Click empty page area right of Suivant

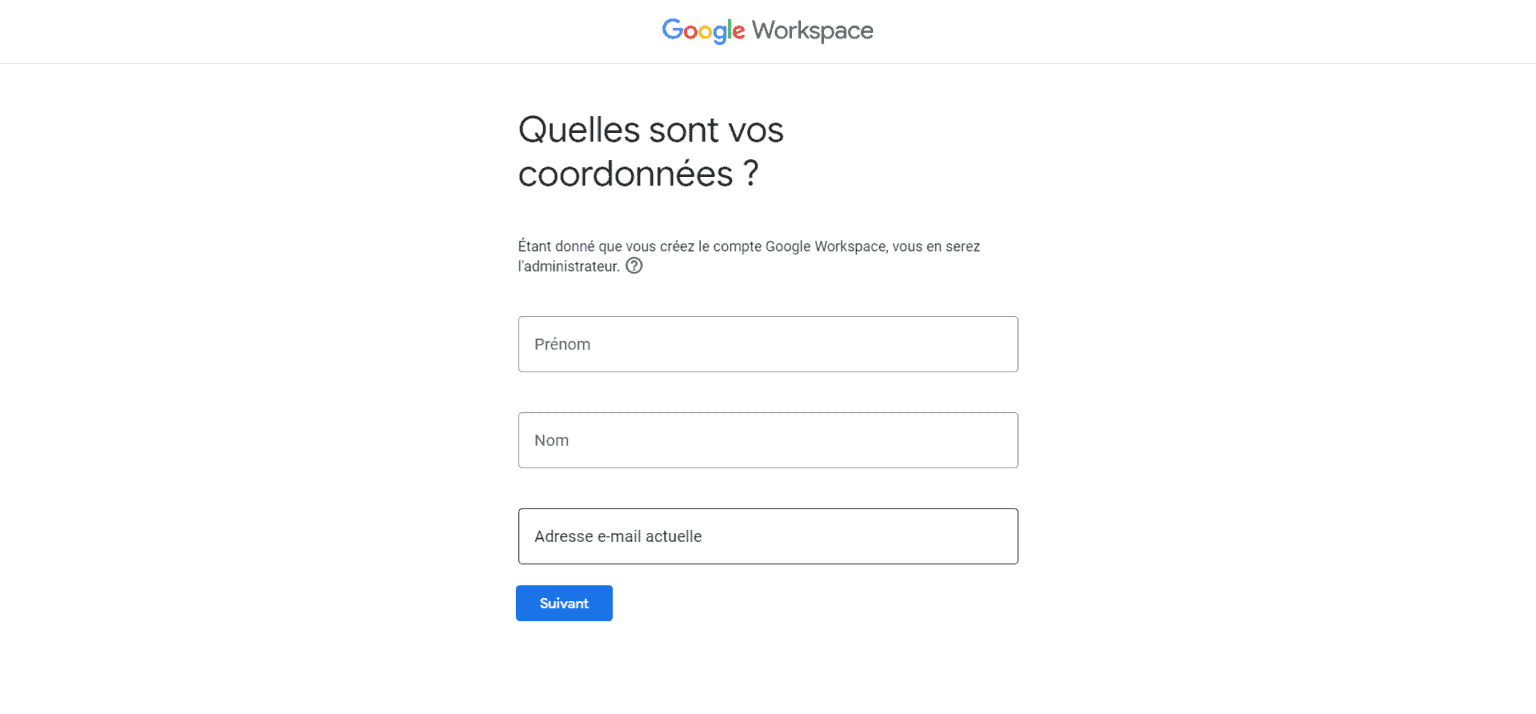click(x=850, y=603)
